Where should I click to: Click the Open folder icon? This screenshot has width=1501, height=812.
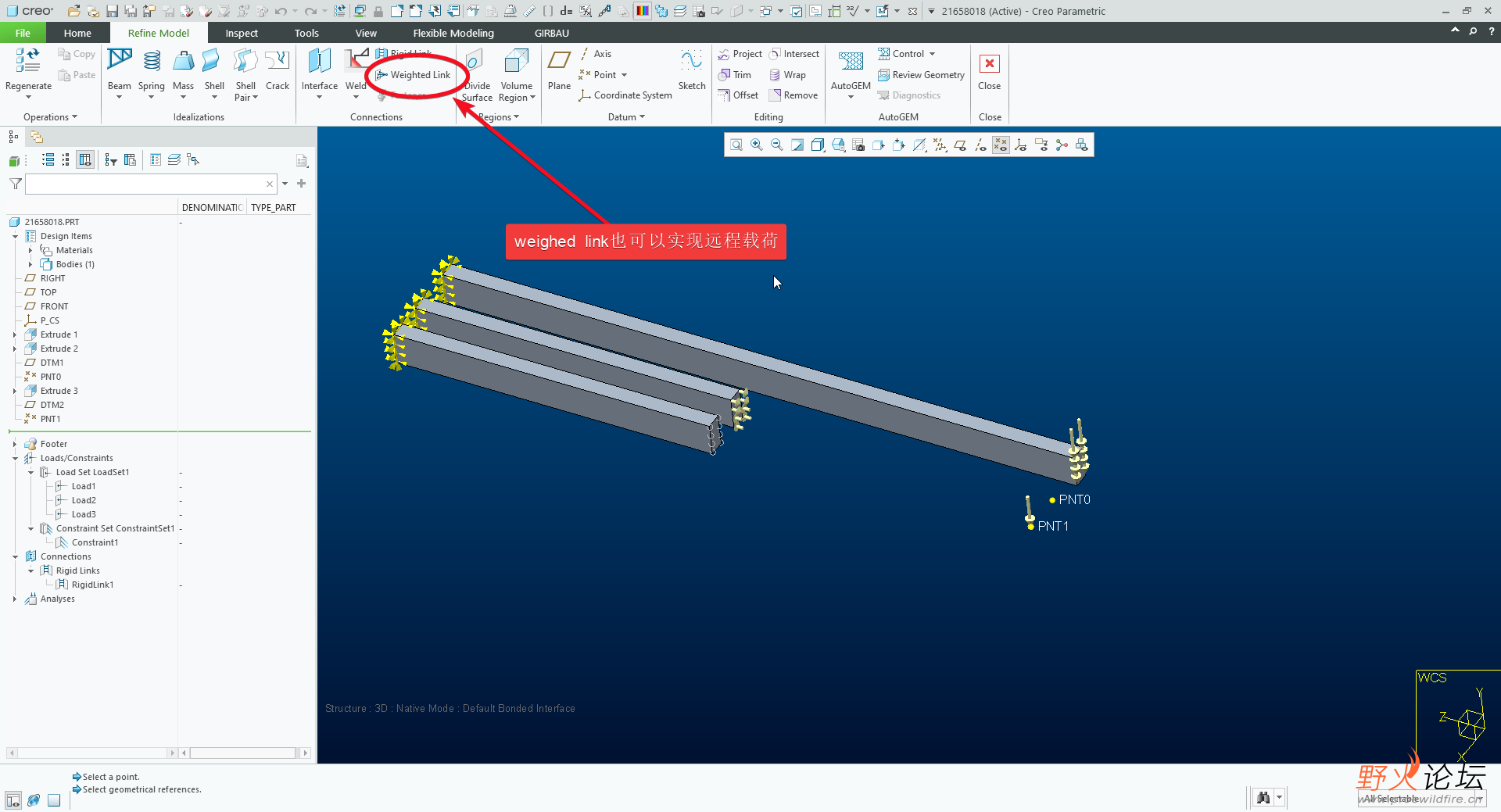[x=74, y=11]
